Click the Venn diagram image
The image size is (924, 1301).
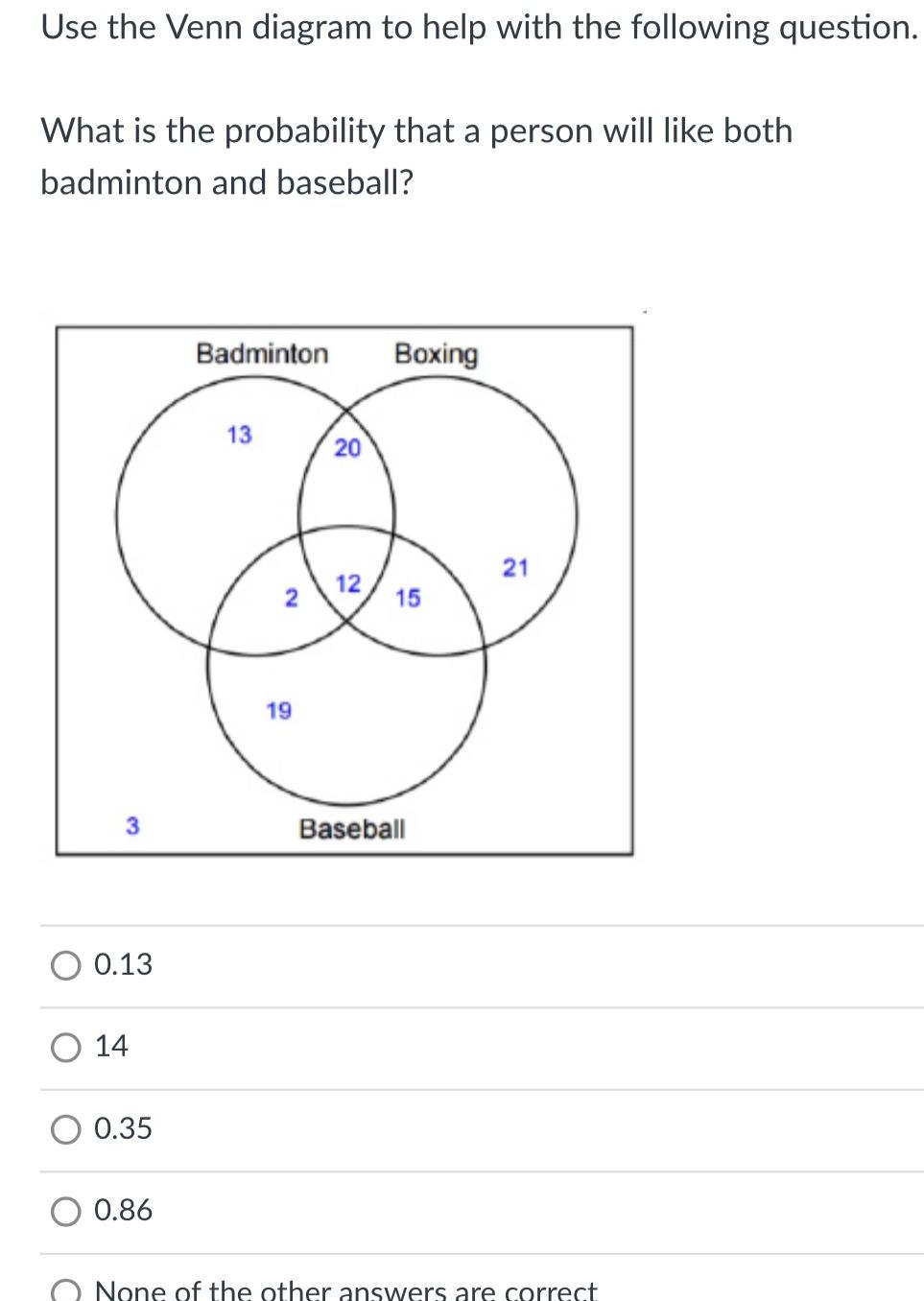point(345,590)
